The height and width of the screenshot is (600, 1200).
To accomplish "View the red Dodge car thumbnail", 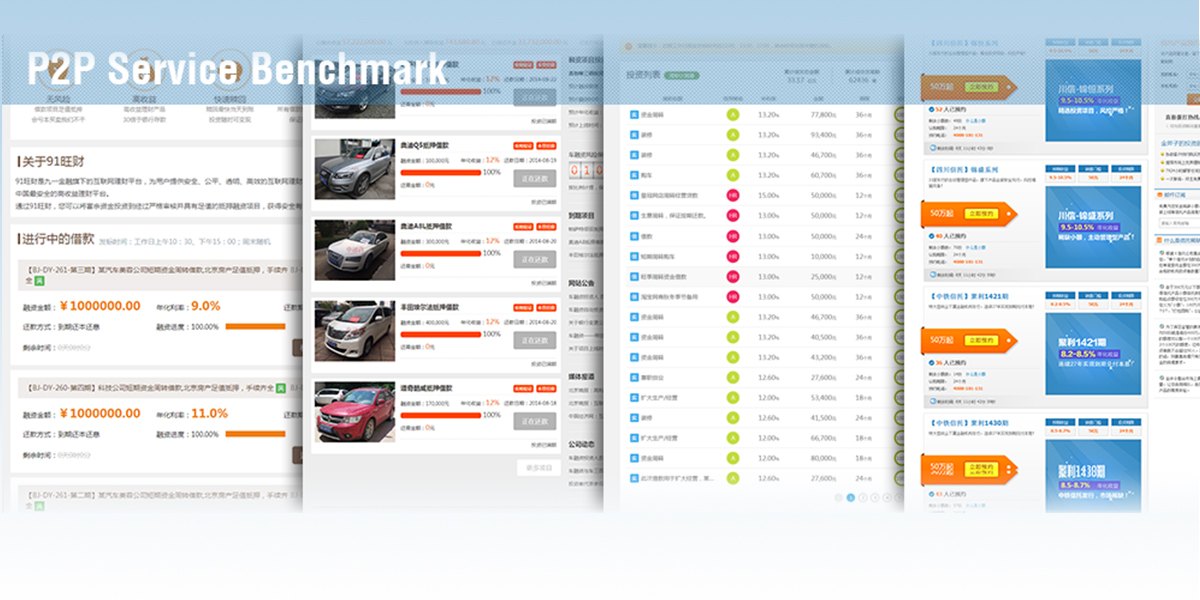I will 354,411.
